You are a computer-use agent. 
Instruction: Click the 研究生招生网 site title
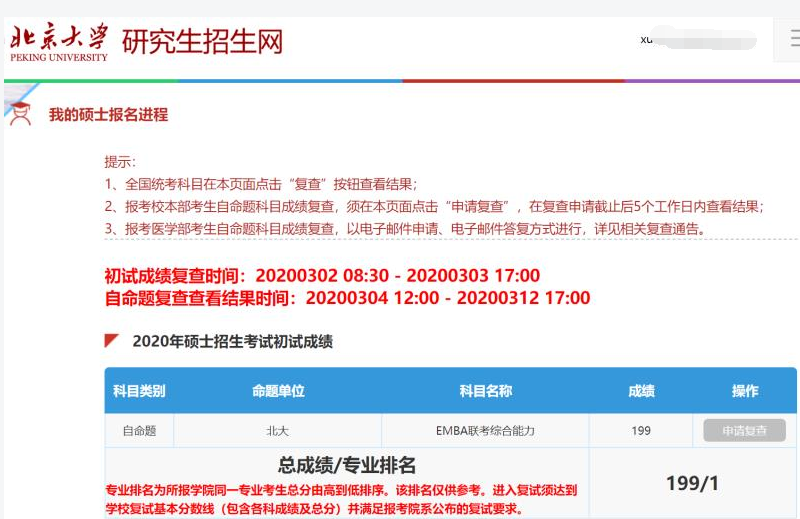(202, 41)
